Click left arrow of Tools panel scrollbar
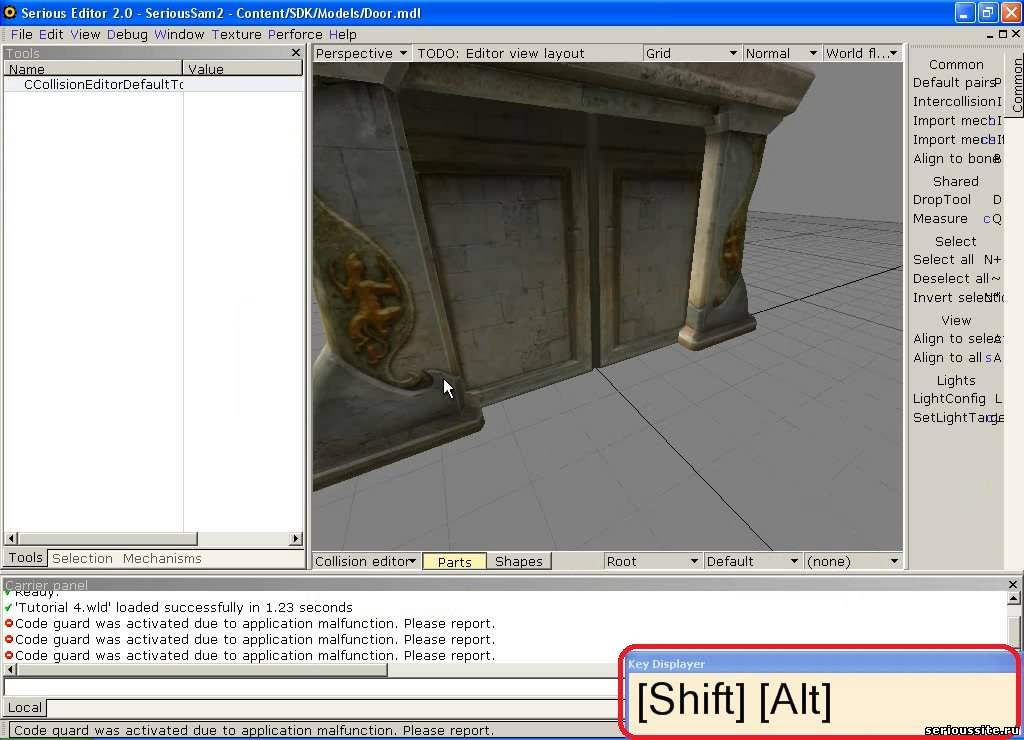Viewport: 1024px width, 740px height. (x=11, y=539)
